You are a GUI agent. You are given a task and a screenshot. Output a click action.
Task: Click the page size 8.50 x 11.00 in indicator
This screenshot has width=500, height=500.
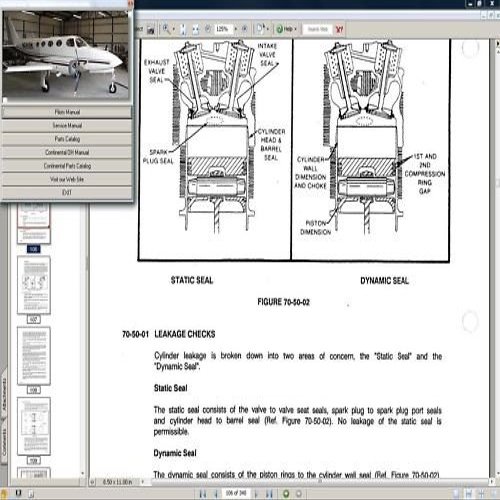117,482
